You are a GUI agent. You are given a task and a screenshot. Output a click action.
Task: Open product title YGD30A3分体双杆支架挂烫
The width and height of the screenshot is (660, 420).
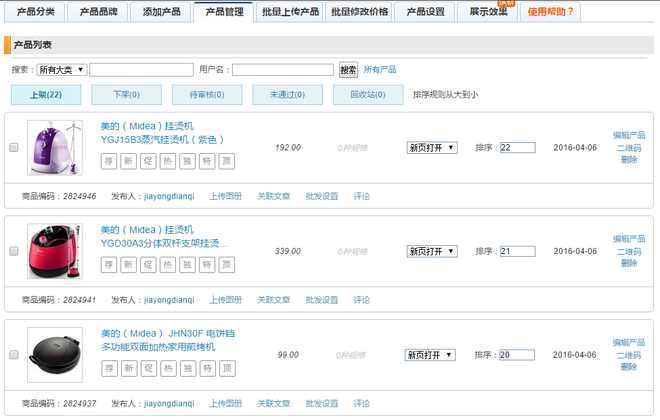164,243
